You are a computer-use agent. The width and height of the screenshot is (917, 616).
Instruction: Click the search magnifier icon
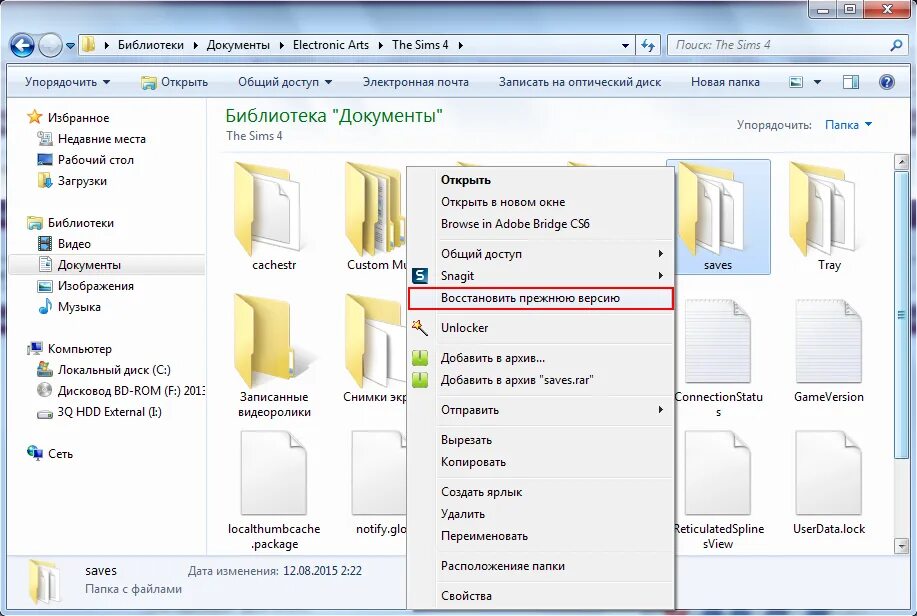click(895, 45)
